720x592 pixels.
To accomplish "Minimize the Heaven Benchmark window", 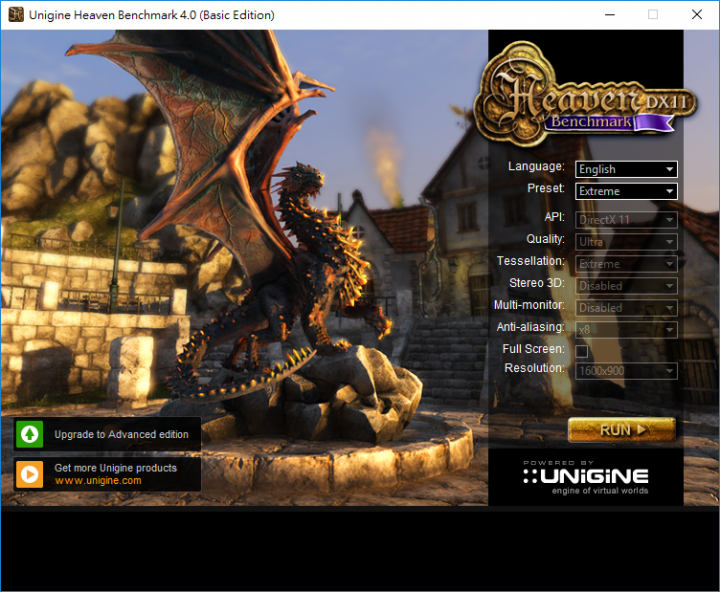I will (610, 15).
